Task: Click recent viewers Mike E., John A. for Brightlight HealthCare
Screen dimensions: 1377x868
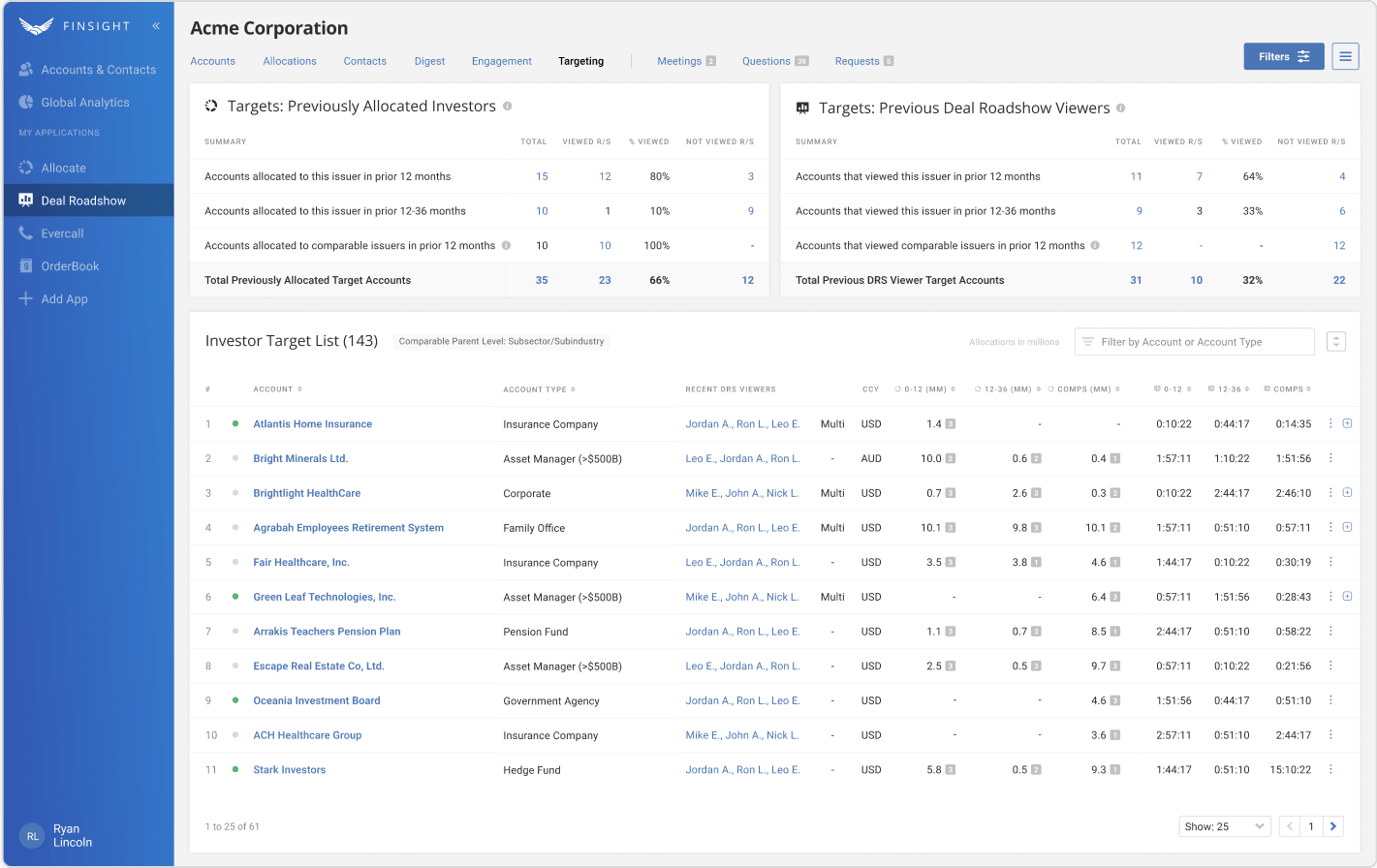Action: [x=742, y=493]
